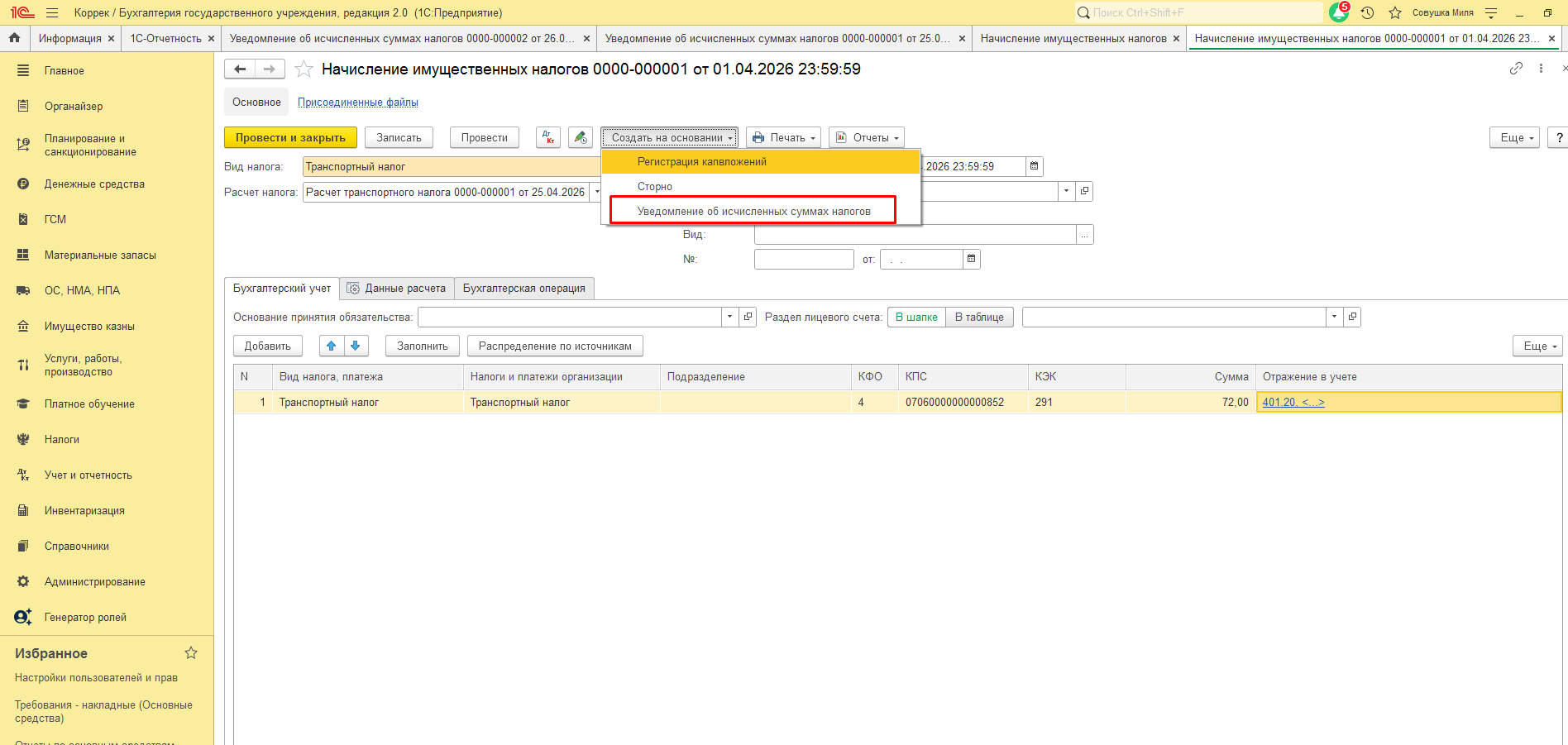Click the № number input field
This screenshot has height=745, width=1568.
tap(804, 259)
